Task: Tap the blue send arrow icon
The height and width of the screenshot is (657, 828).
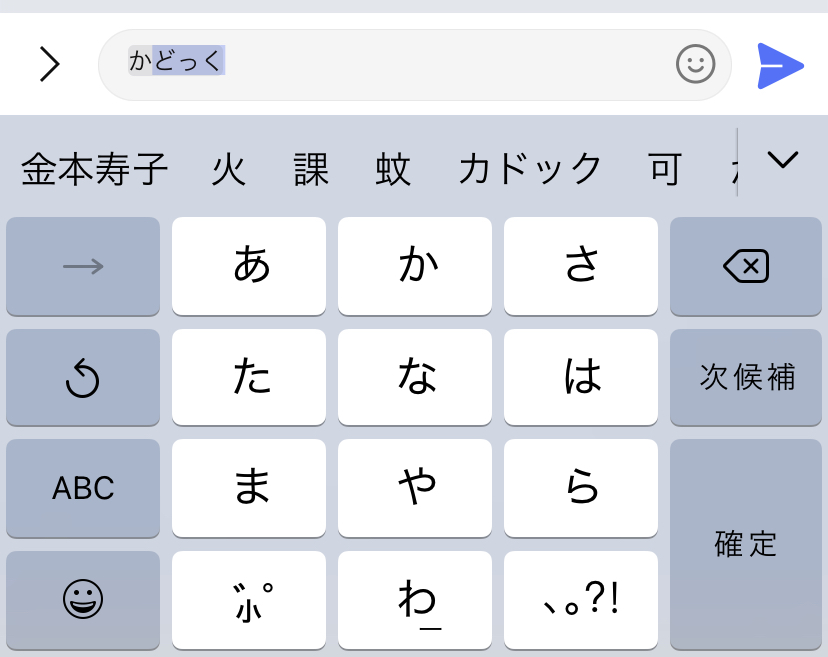Action: tap(780, 66)
